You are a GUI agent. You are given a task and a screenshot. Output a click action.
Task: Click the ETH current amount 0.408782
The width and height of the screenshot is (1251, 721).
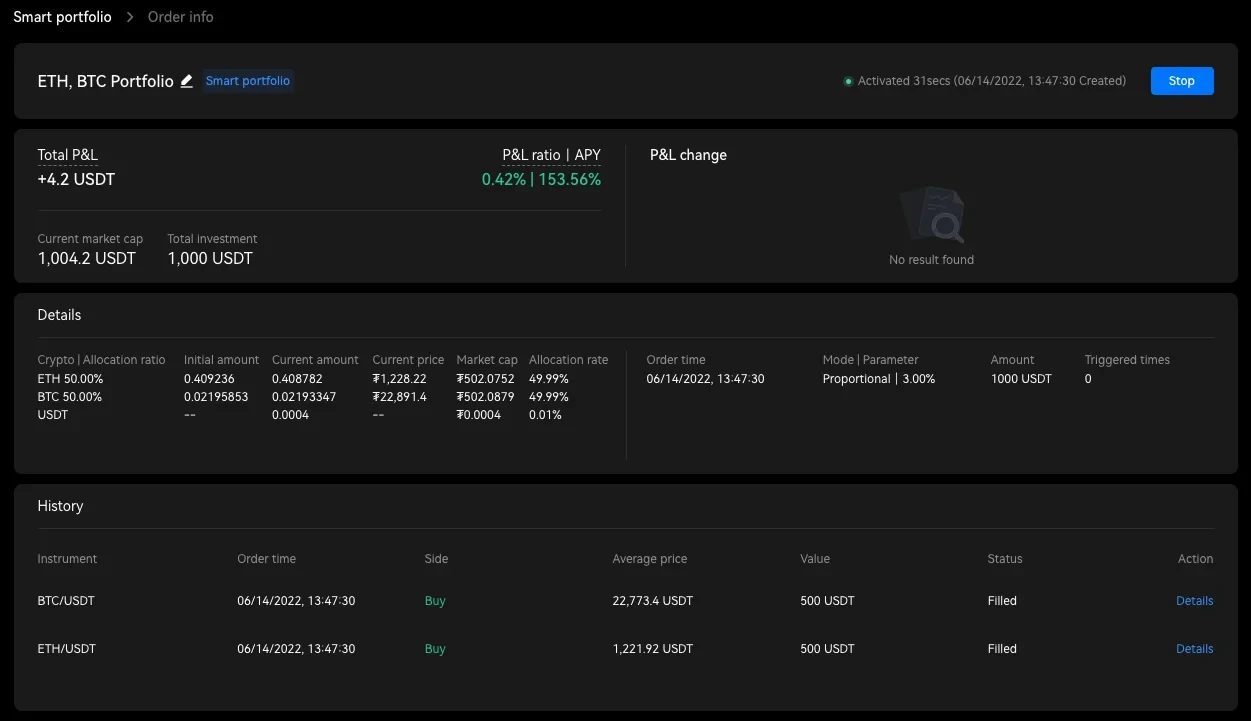[x=297, y=379]
